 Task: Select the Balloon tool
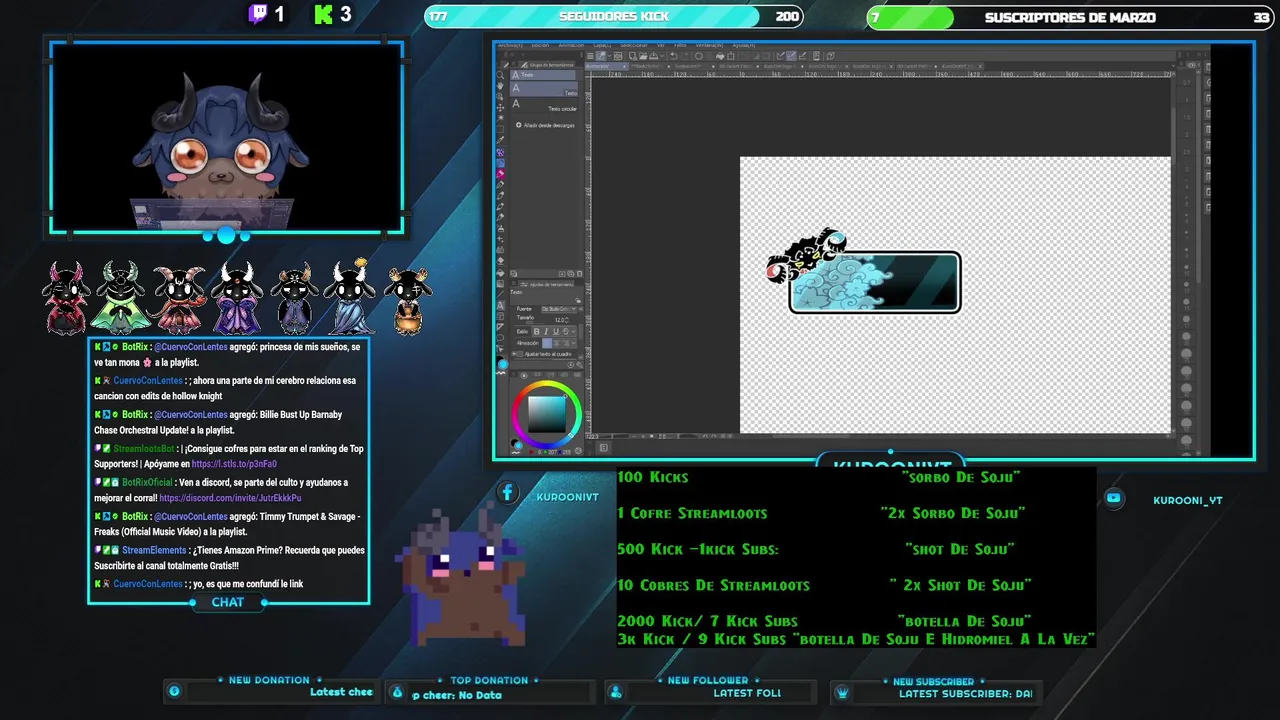[500, 338]
